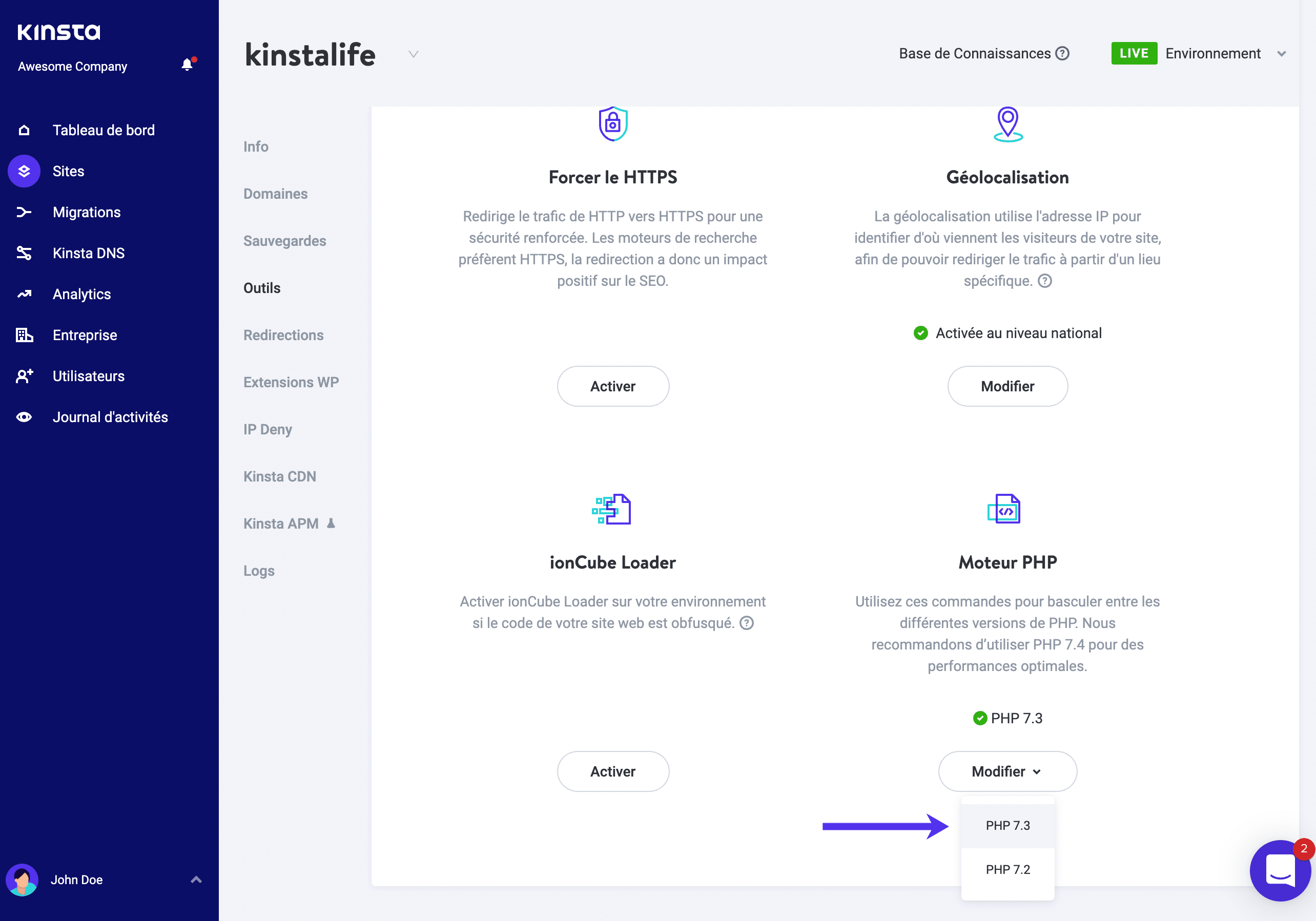Open the Kinsta CDN tab
The width and height of the screenshot is (1316, 921).
pyautogui.click(x=280, y=476)
